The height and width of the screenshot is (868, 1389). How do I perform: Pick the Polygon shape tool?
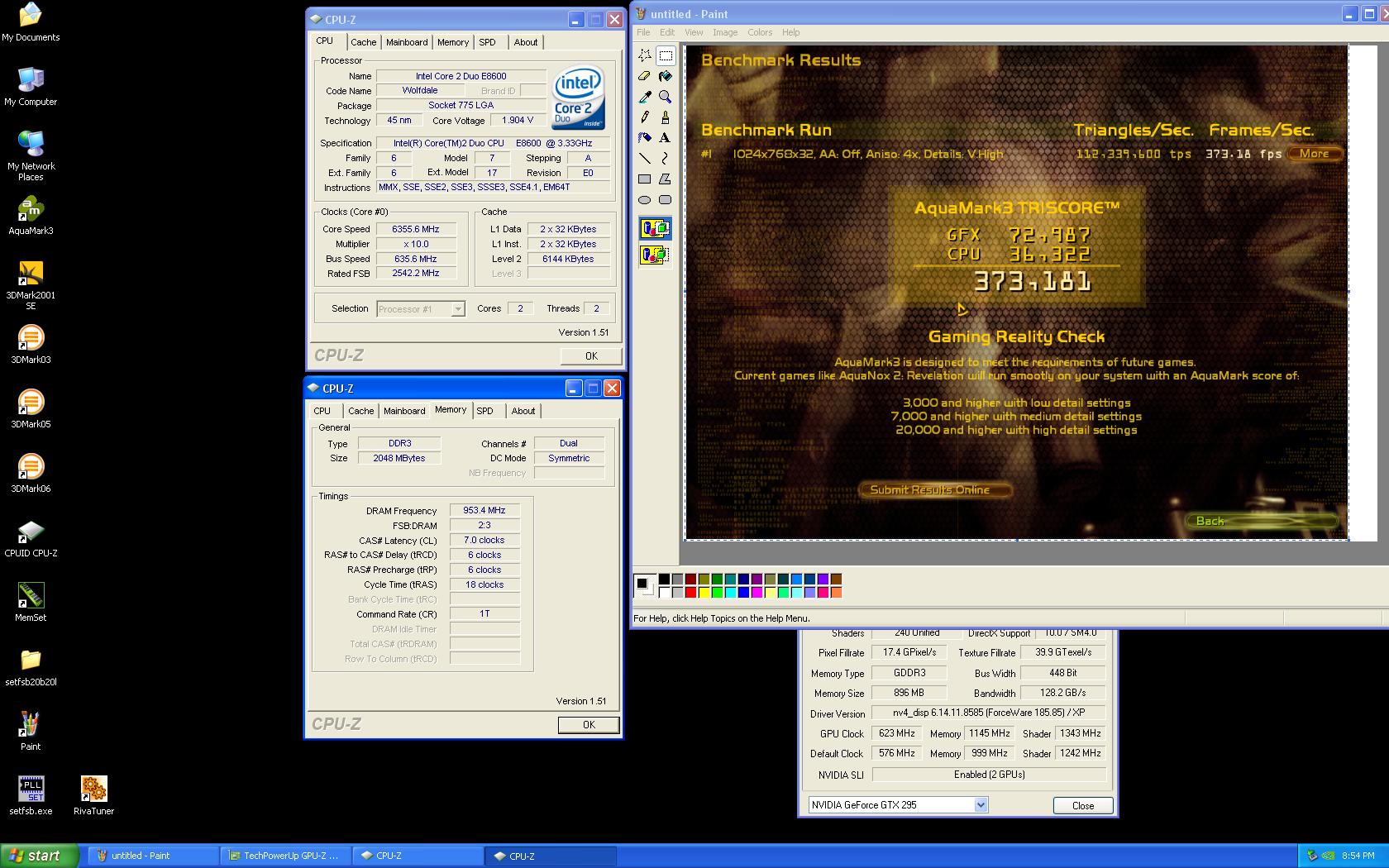(x=666, y=179)
